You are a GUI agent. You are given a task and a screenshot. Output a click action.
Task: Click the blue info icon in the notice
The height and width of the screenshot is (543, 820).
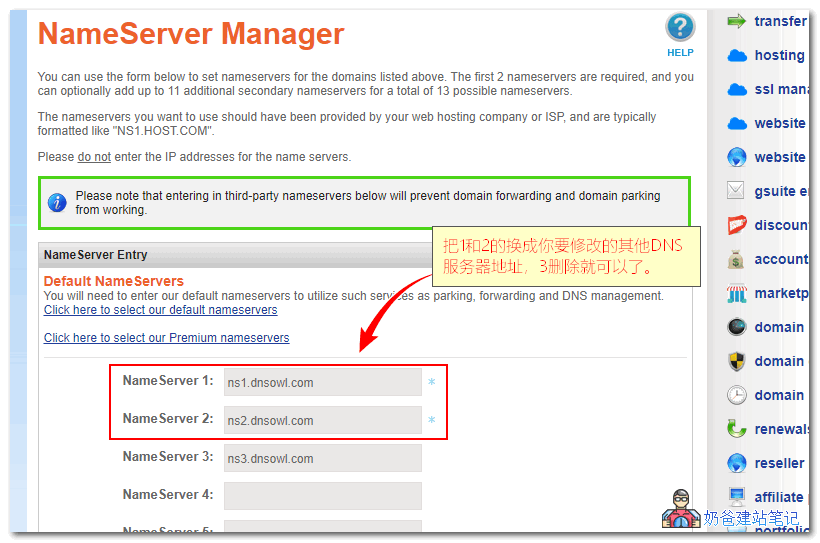tap(57, 203)
